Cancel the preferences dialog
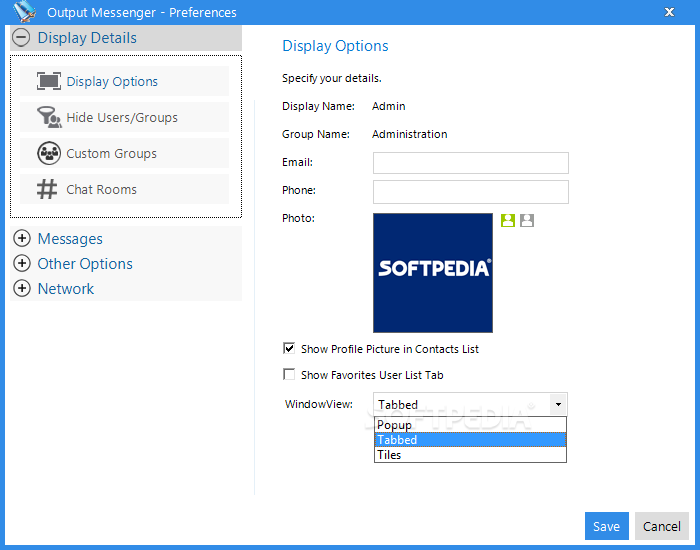700x550 pixels. tap(662, 526)
